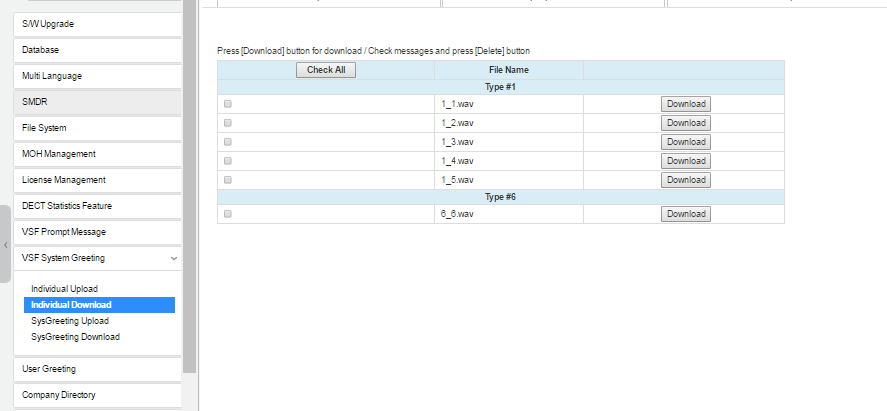Expand the User Greeting section
The width and height of the screenshot is (887, 411).
[x=49, y=369]
